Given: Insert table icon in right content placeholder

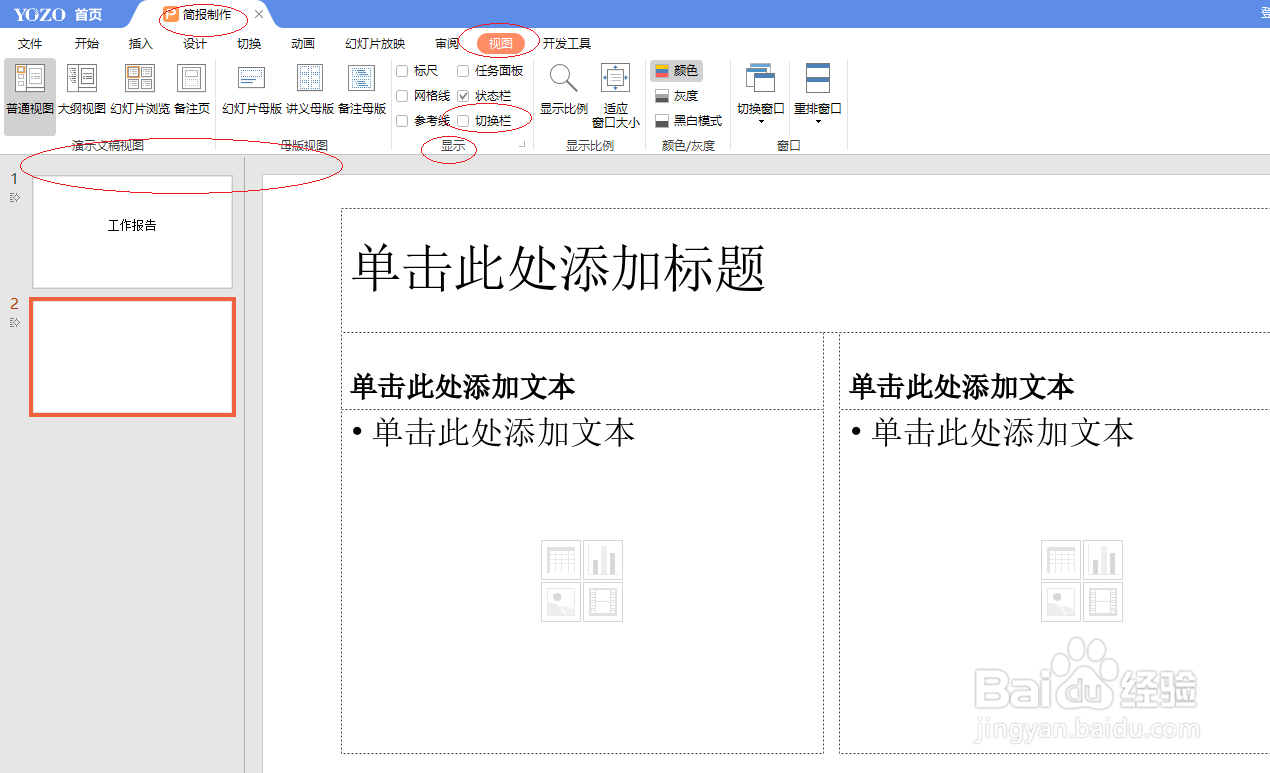Looking at the screenshot, I should pos(1060,560).
